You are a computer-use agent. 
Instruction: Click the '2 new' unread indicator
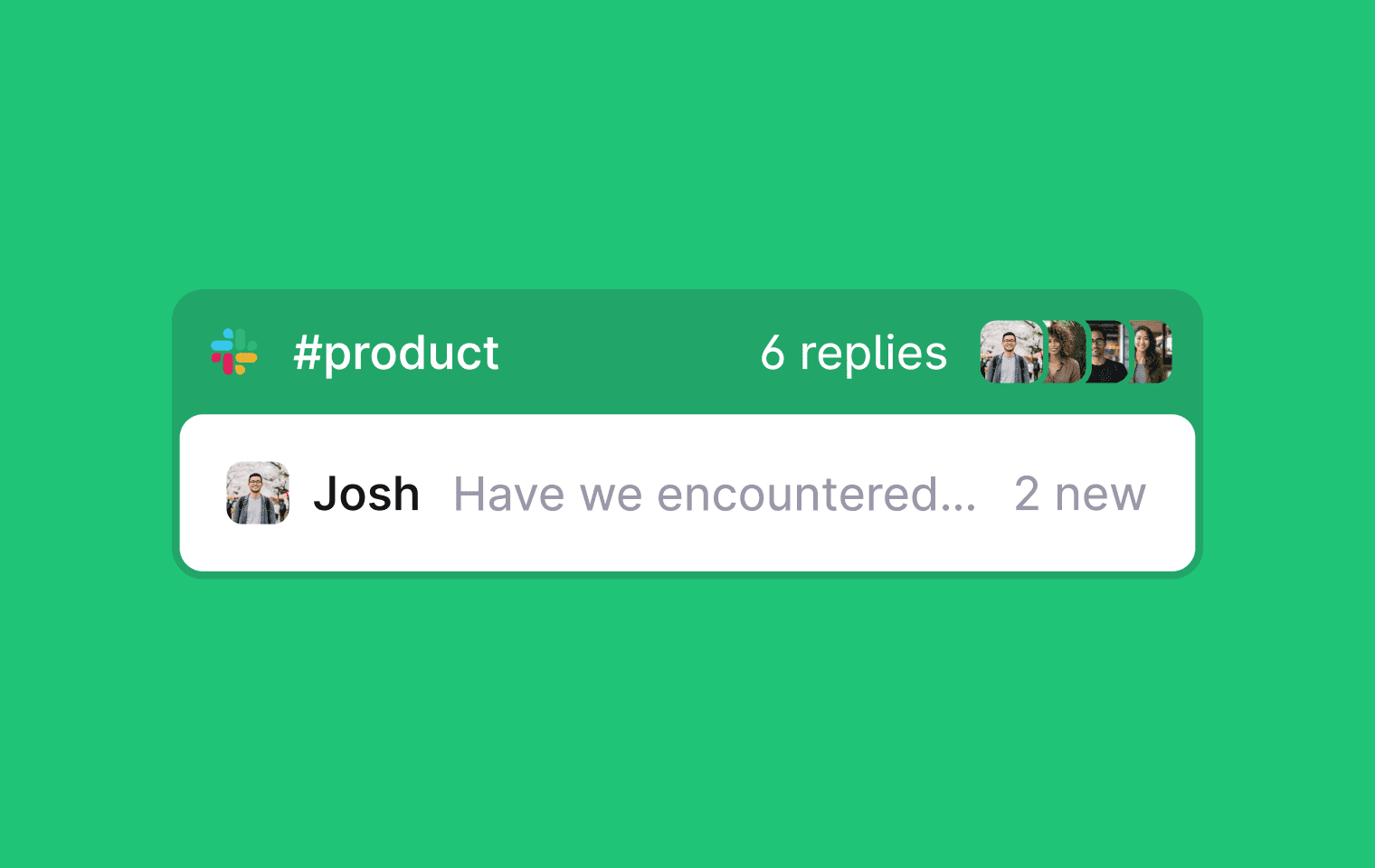(x=1080, y=494)
